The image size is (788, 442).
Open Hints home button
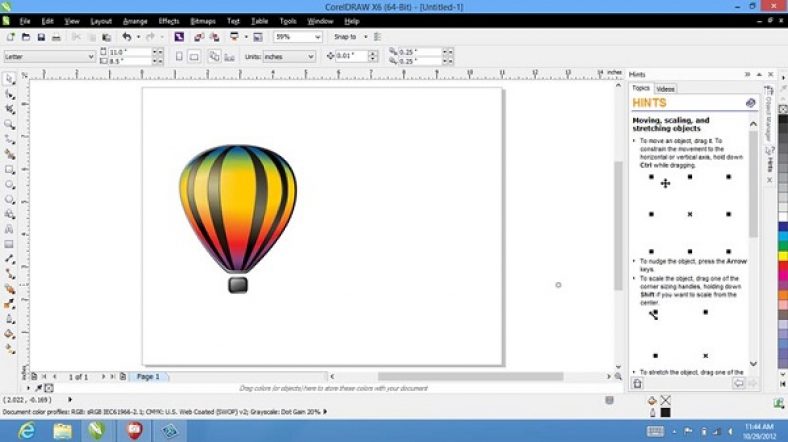(x=638, y=384)
